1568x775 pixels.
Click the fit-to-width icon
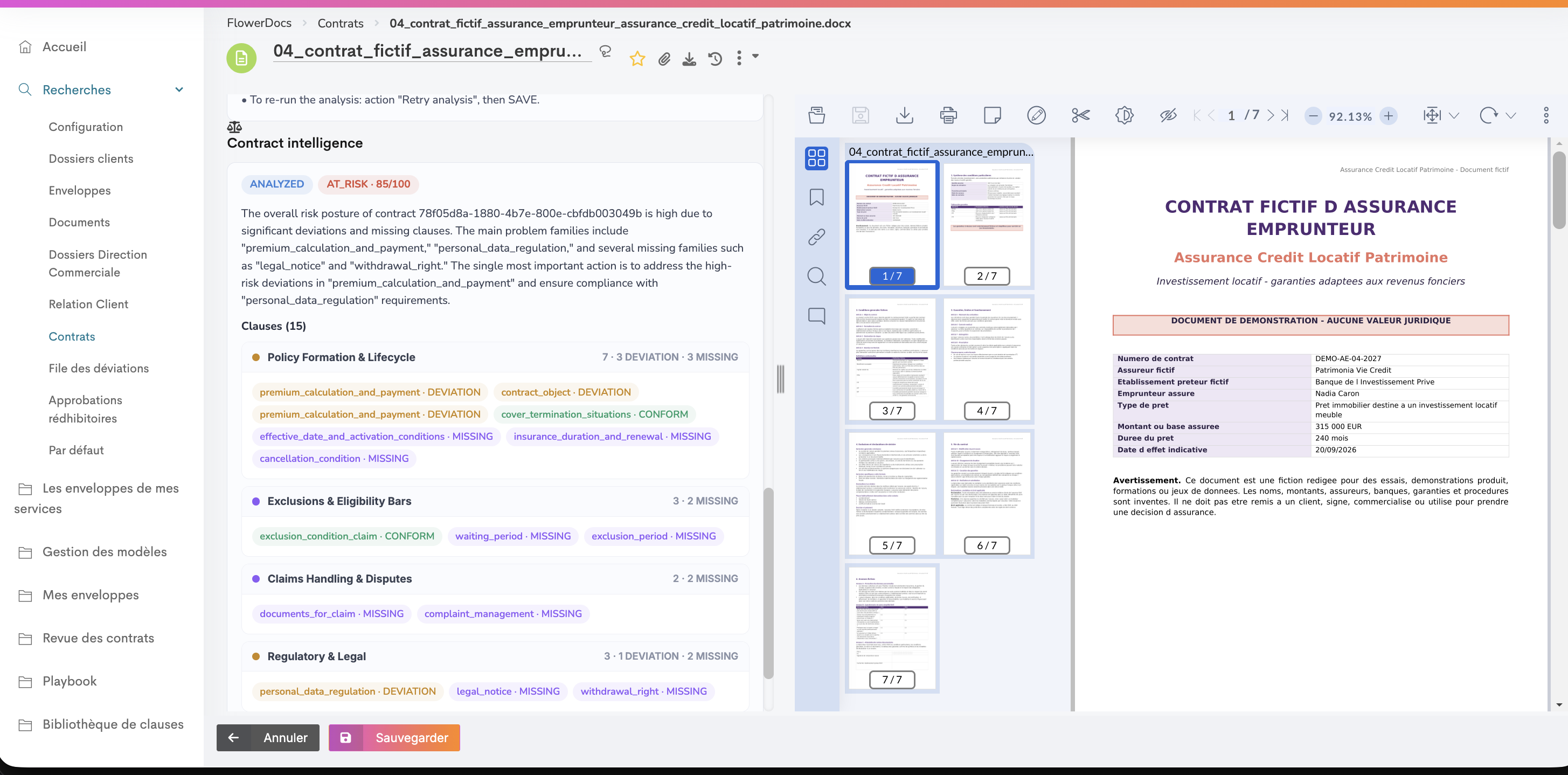[1432, 115]
